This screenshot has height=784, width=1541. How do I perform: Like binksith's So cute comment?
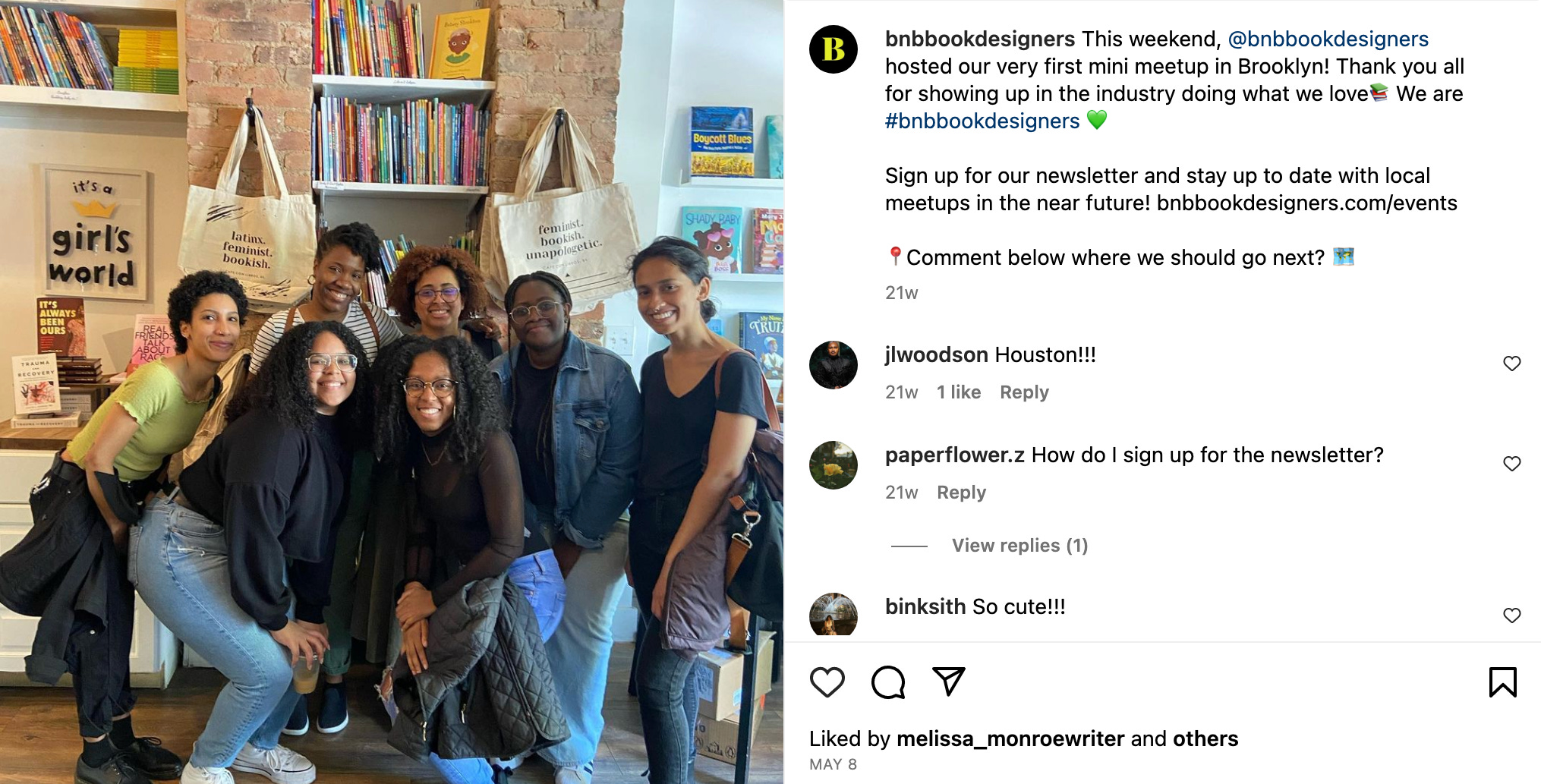[x=1512, y=616]
